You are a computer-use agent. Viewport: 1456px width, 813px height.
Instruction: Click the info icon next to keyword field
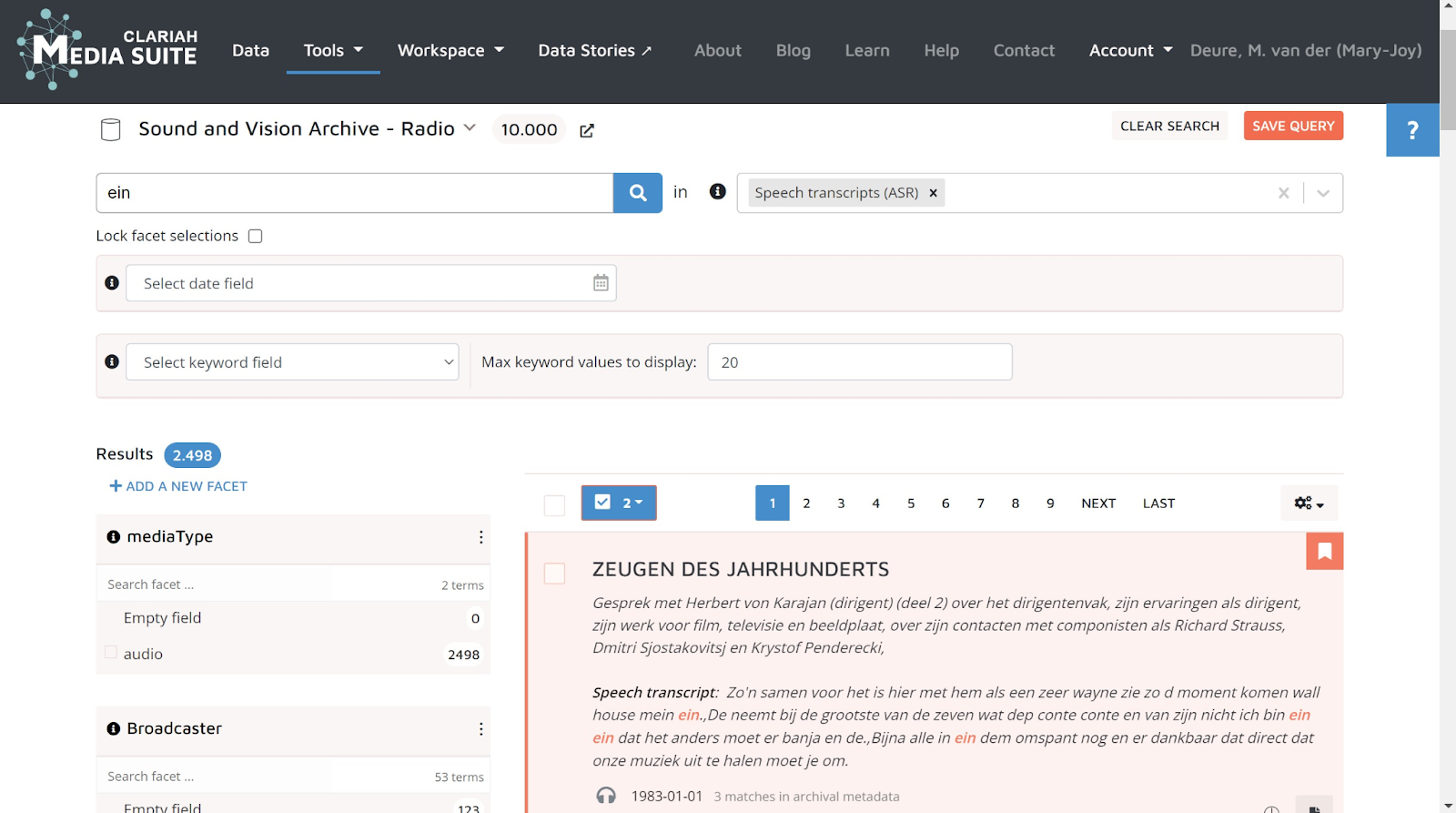(112, 361)
